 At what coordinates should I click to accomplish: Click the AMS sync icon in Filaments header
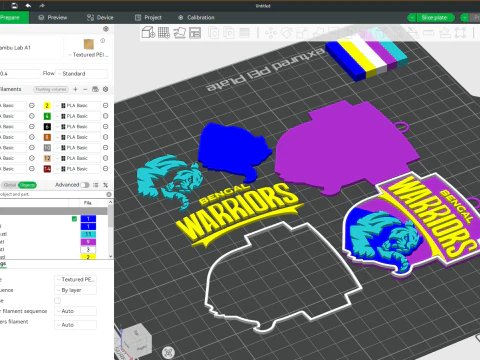95,89
